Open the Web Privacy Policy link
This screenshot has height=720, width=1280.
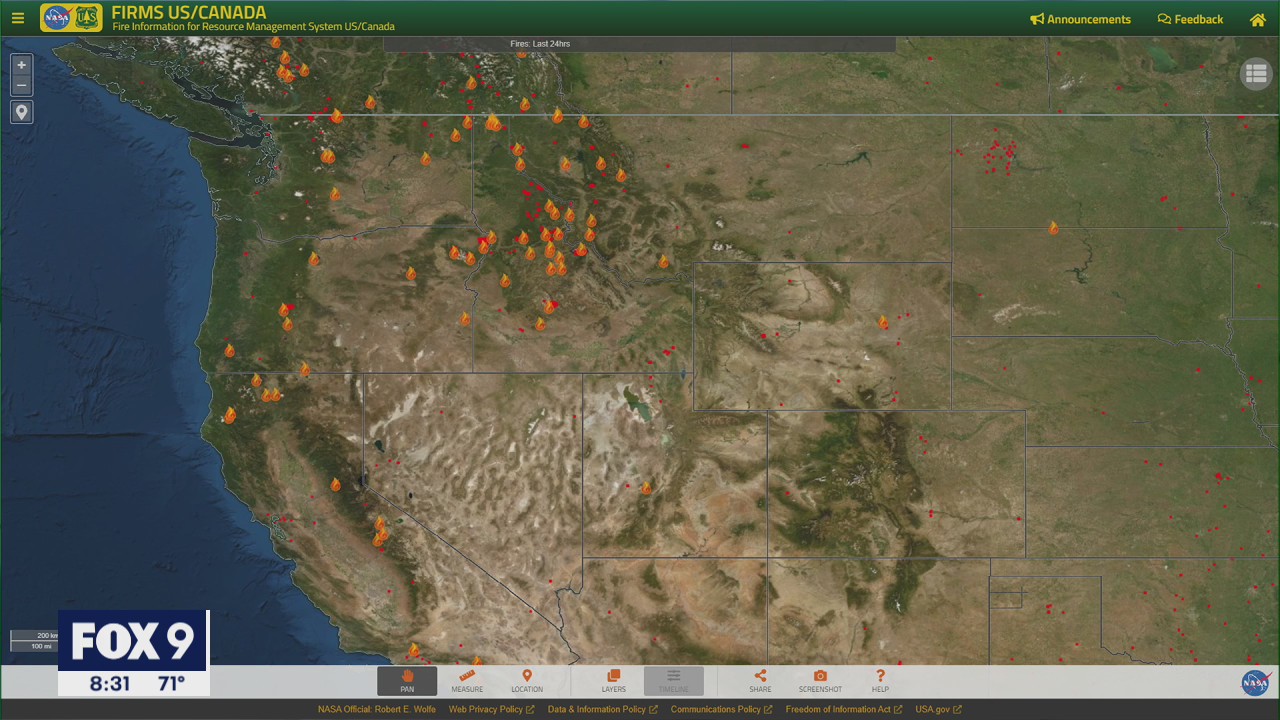click(x=486, y=708)
